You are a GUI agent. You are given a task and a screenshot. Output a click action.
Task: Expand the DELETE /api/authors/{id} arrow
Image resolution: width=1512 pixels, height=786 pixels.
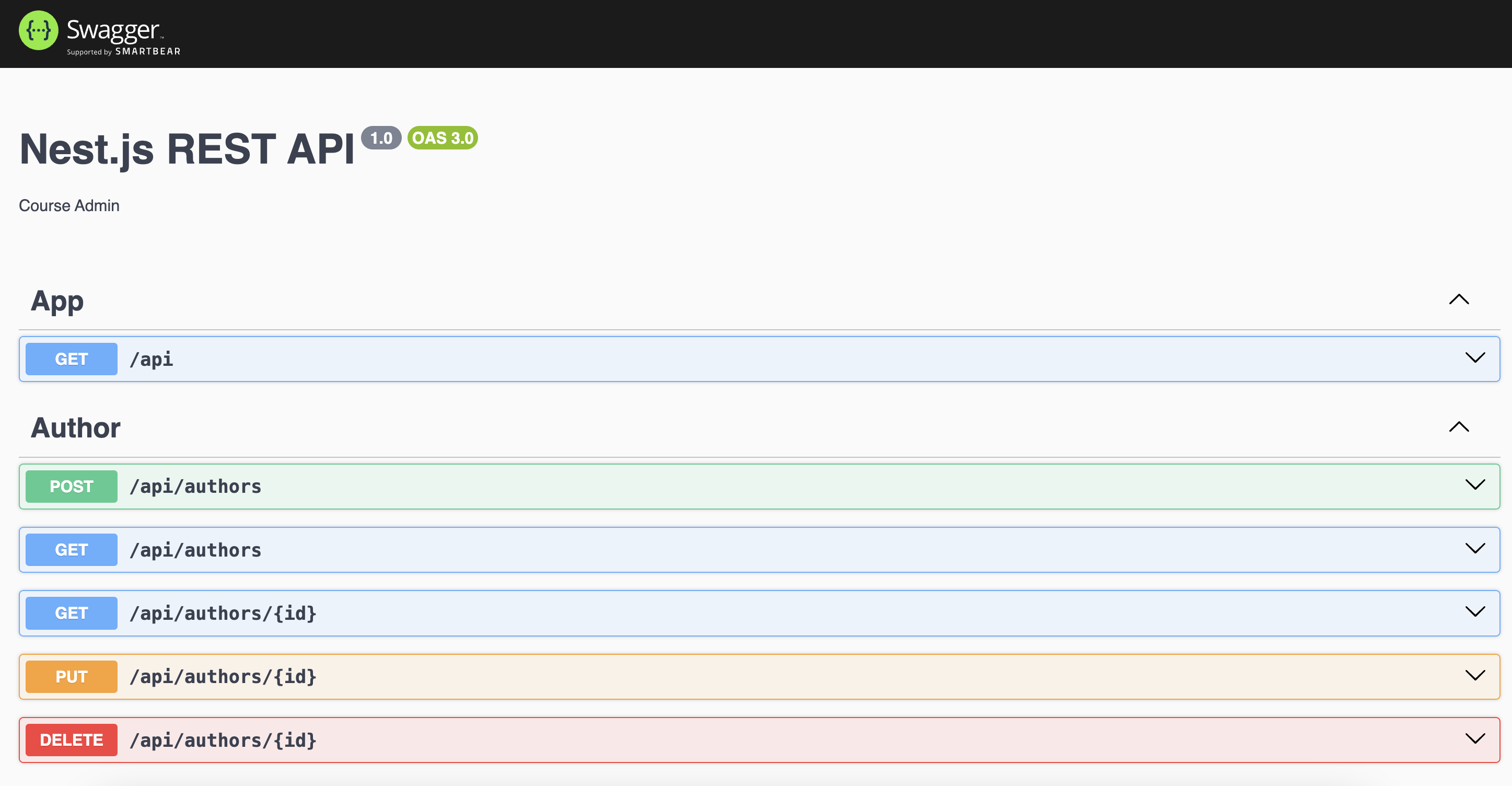(1474, 739)
